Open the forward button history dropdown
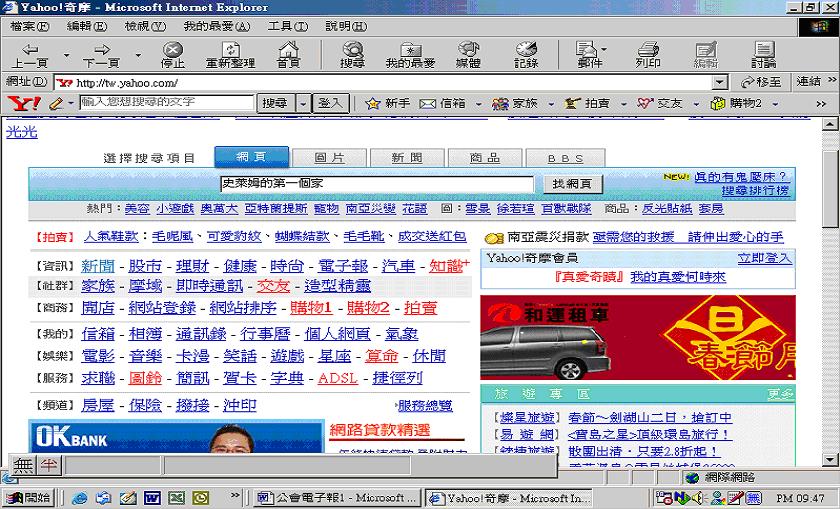840x509 pixels. pos(138,55)
